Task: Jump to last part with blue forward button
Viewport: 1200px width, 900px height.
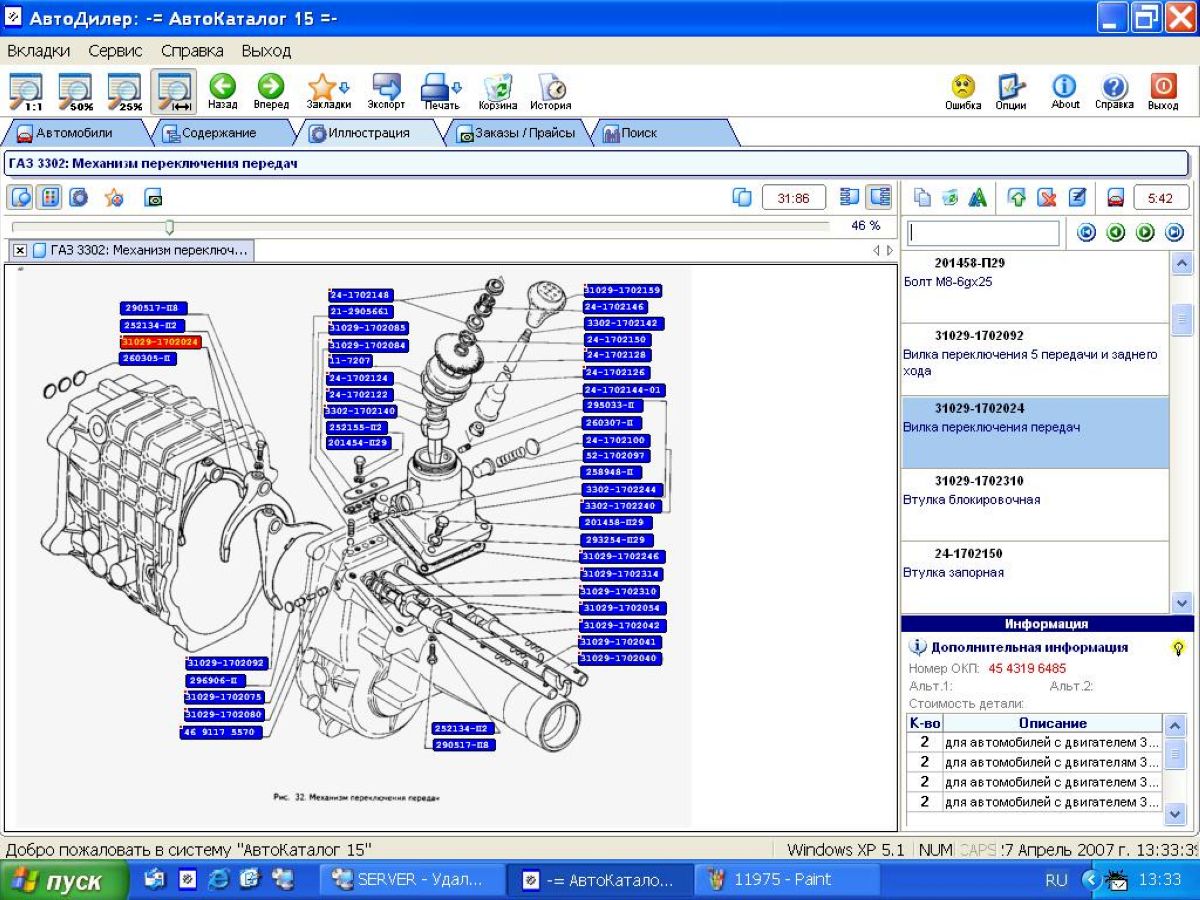Action: click(1175, 233)
